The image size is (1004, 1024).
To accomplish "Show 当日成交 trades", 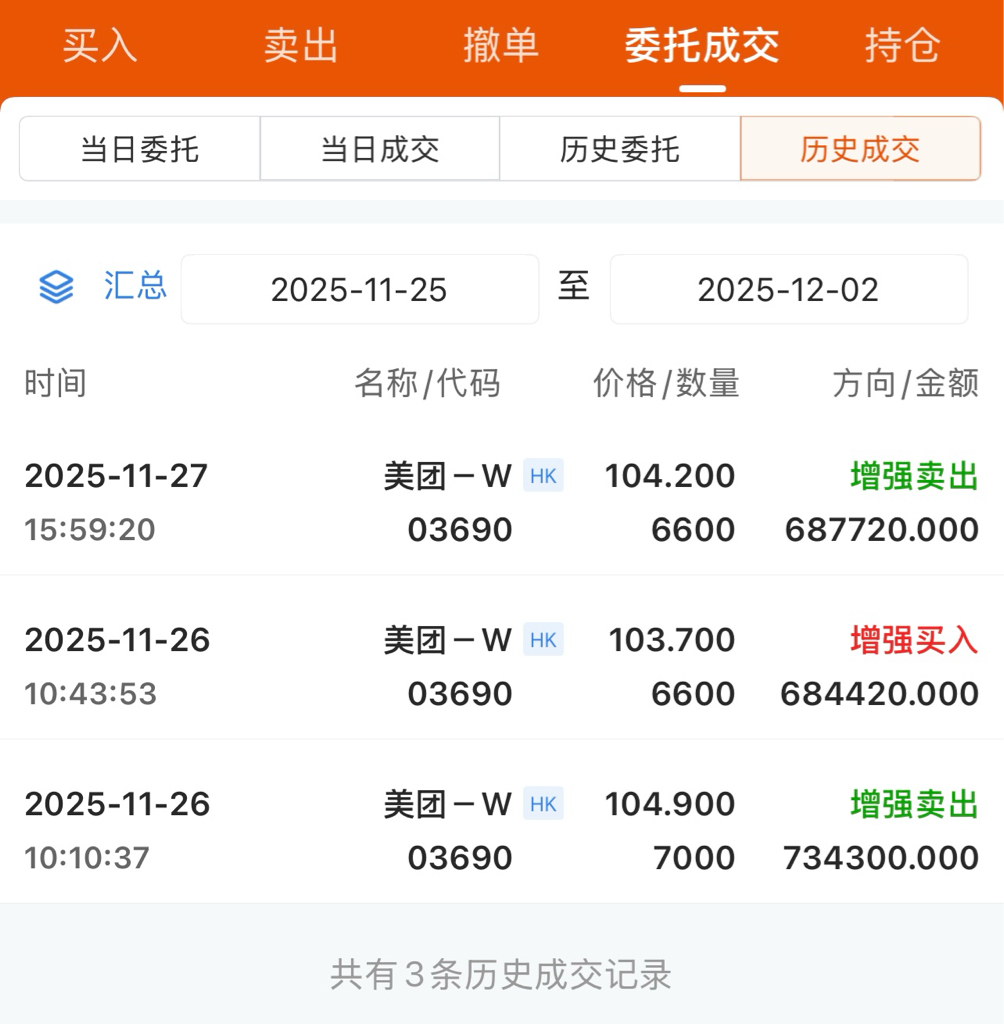I will 380,149.
